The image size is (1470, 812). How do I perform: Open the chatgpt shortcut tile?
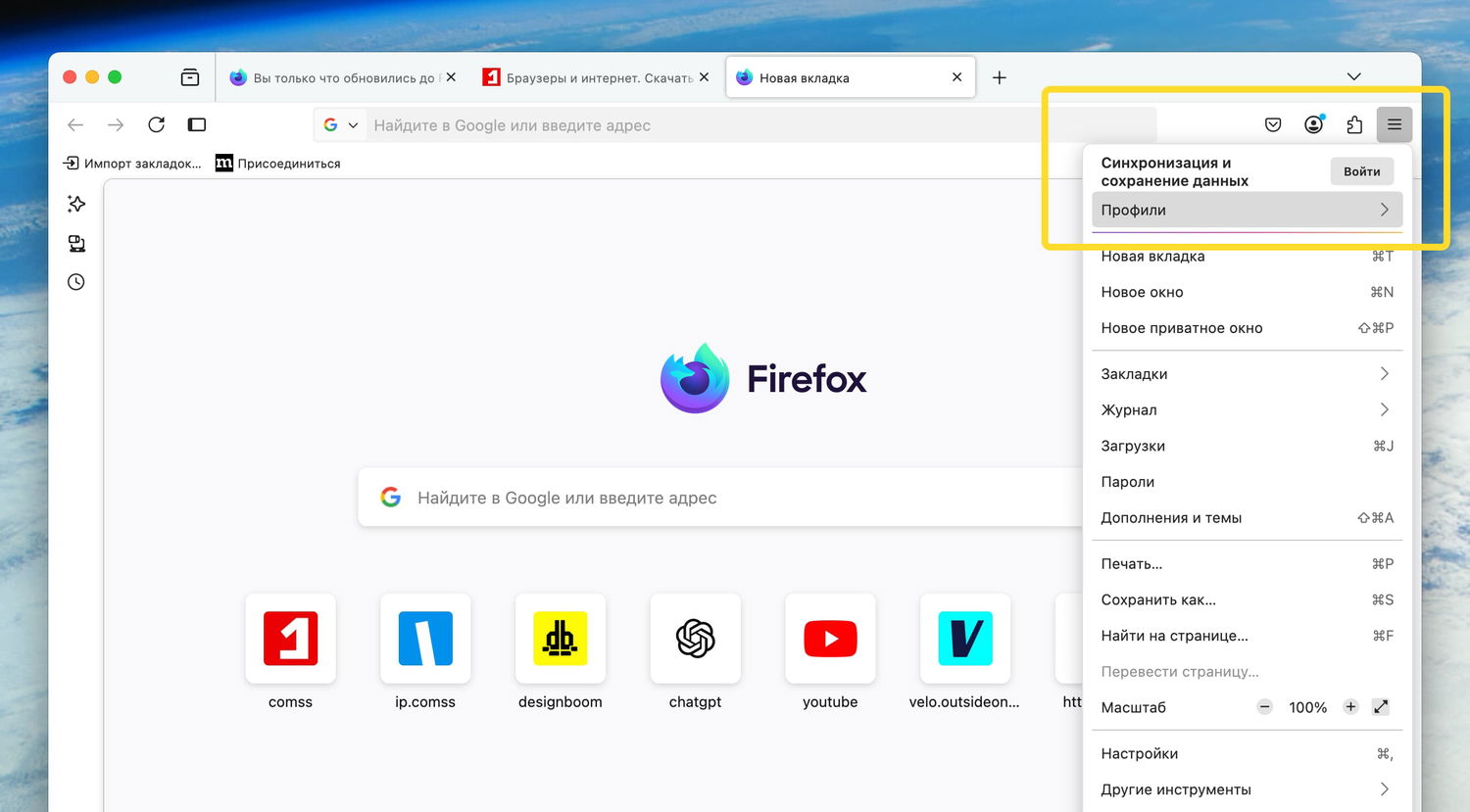[x=696, y=639]
